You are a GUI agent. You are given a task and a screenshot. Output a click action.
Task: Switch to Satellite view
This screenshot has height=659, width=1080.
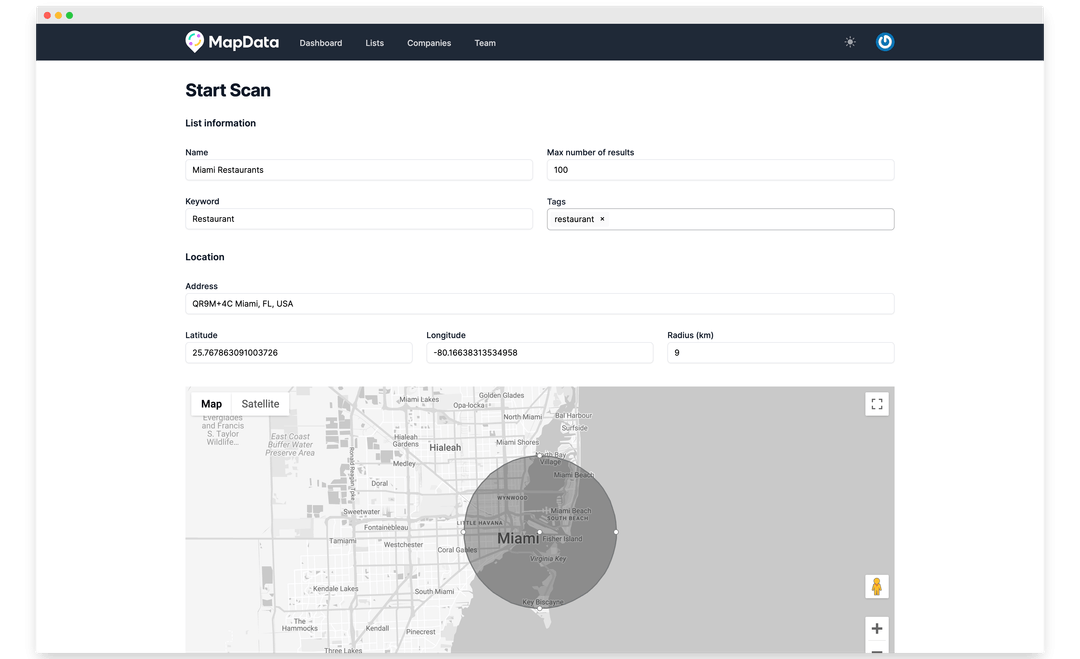coord(260,404)
